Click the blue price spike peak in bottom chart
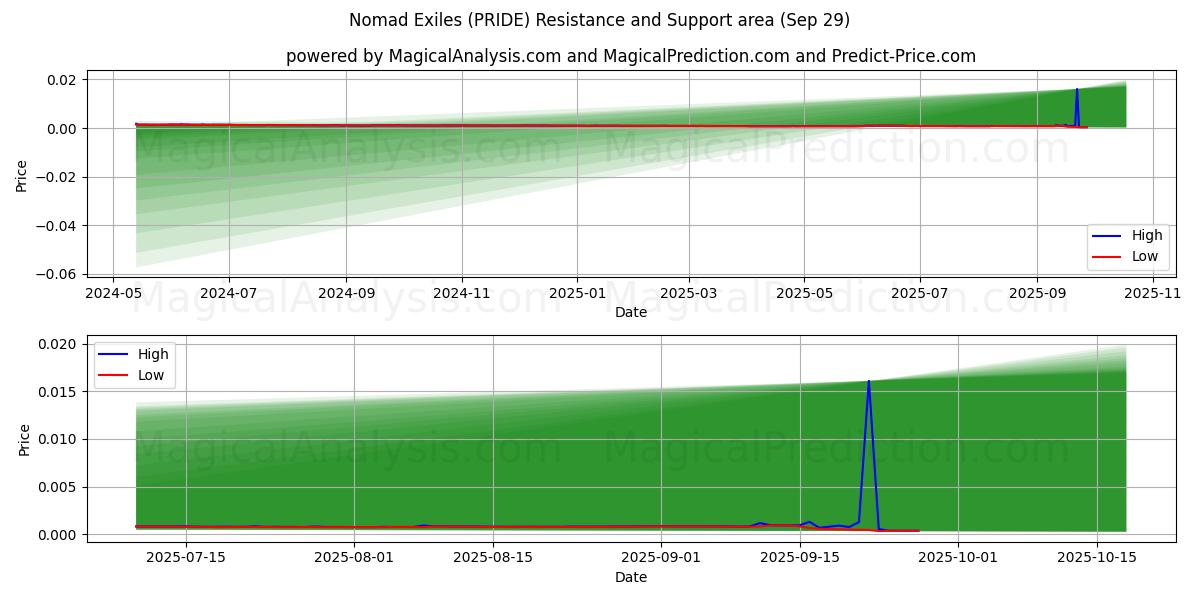Screen dimensions: 1200x600 tap(868, 381)
